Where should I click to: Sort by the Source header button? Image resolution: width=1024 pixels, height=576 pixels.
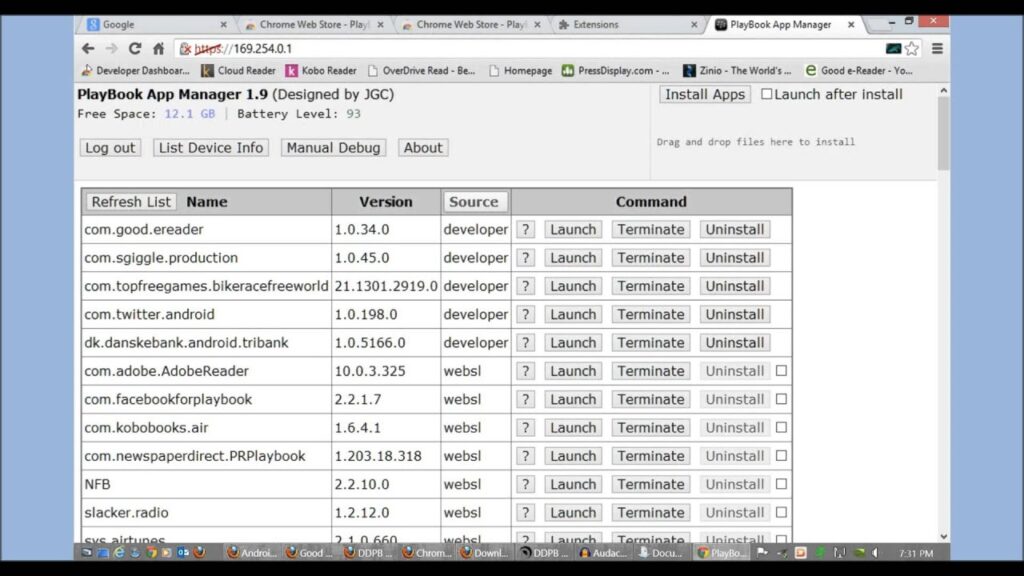click(473, 202)
